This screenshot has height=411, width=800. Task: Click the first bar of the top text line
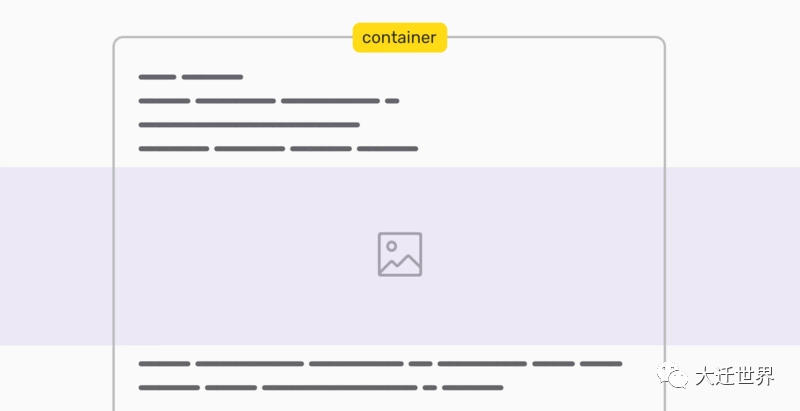[x=157, y=77]
